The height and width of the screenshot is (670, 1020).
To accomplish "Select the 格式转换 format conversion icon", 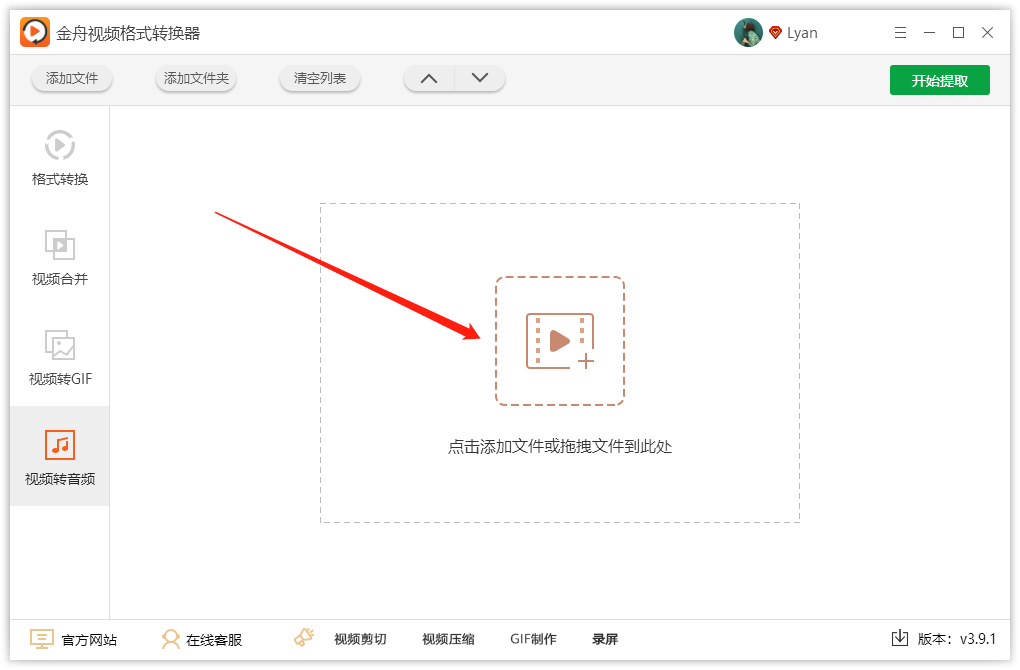I will [x=60, y=145].
